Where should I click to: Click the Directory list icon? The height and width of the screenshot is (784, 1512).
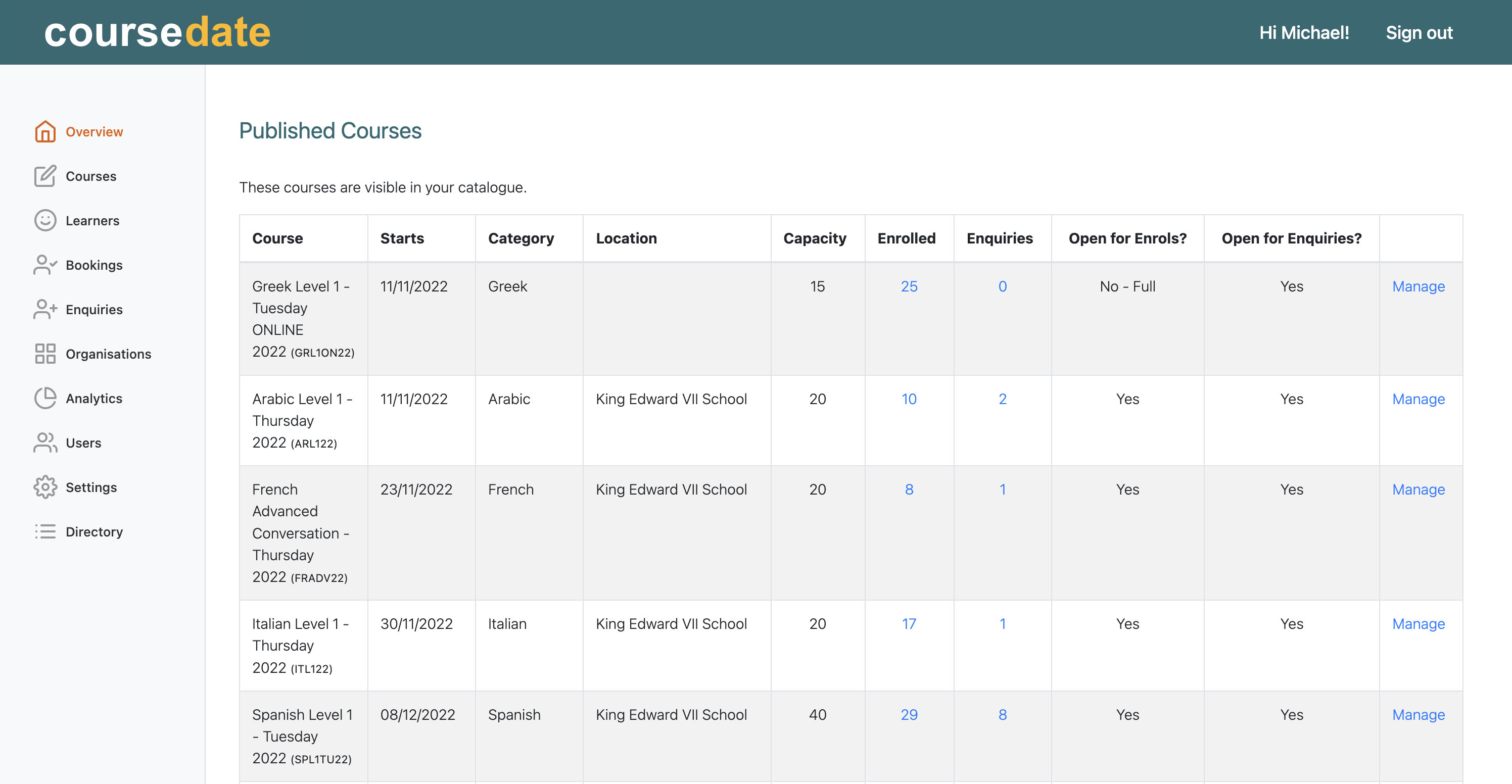point(44,531)
